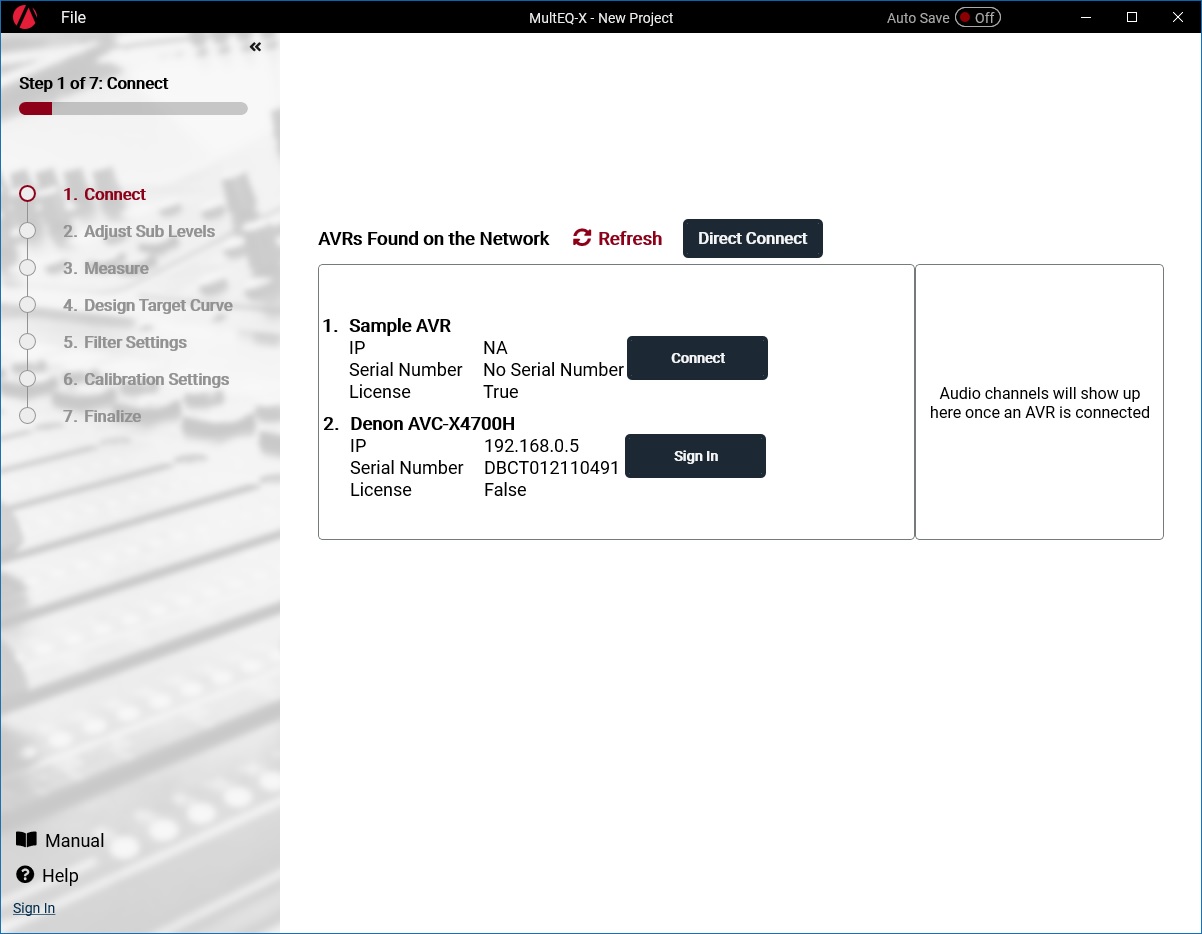Click the Sign In link in sidebar
Viewport: 1202px width, 934px height.
(34, 908)
